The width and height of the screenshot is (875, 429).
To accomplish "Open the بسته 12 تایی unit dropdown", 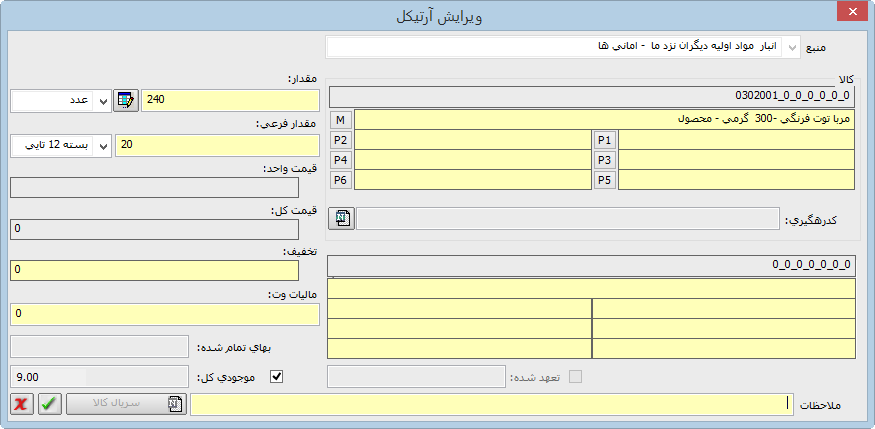I will (x=102, y=146).
